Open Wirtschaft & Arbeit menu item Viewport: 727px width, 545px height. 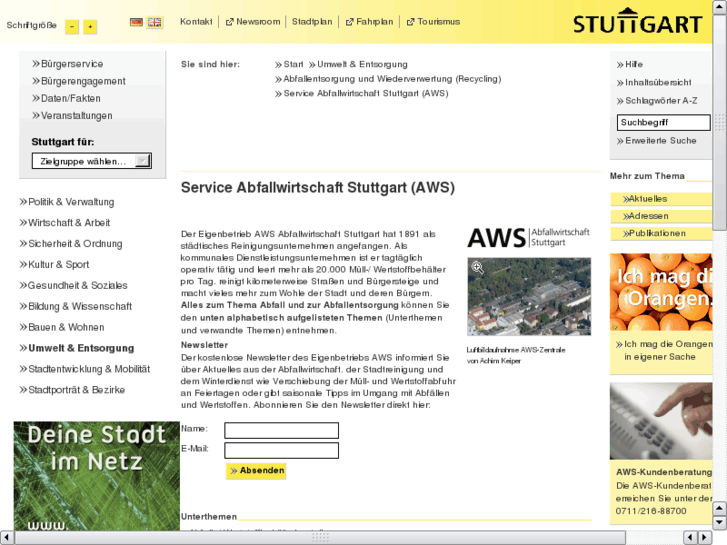[65, 223]
